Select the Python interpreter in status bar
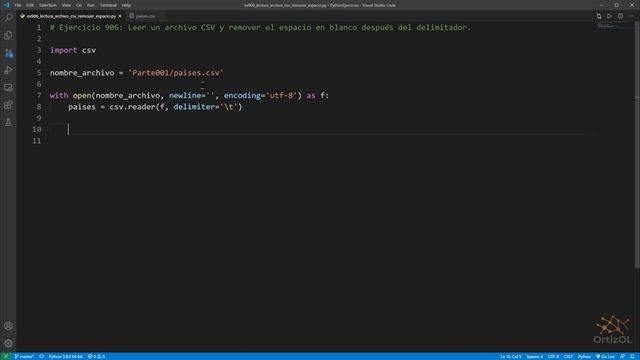Image resolution: width=640 pixels, height=360 pixels. 65,356
